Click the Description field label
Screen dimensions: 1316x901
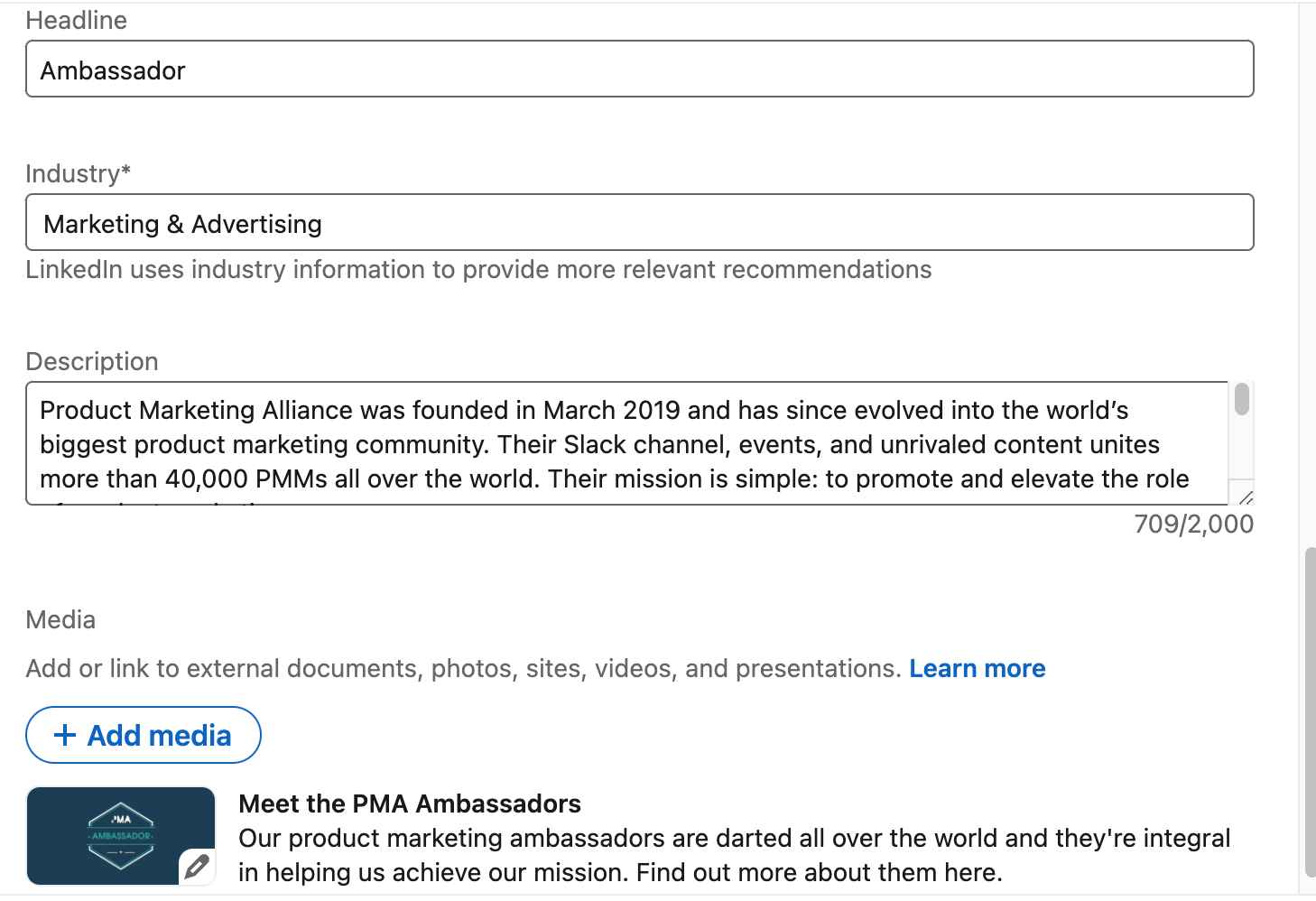[92, 361]
